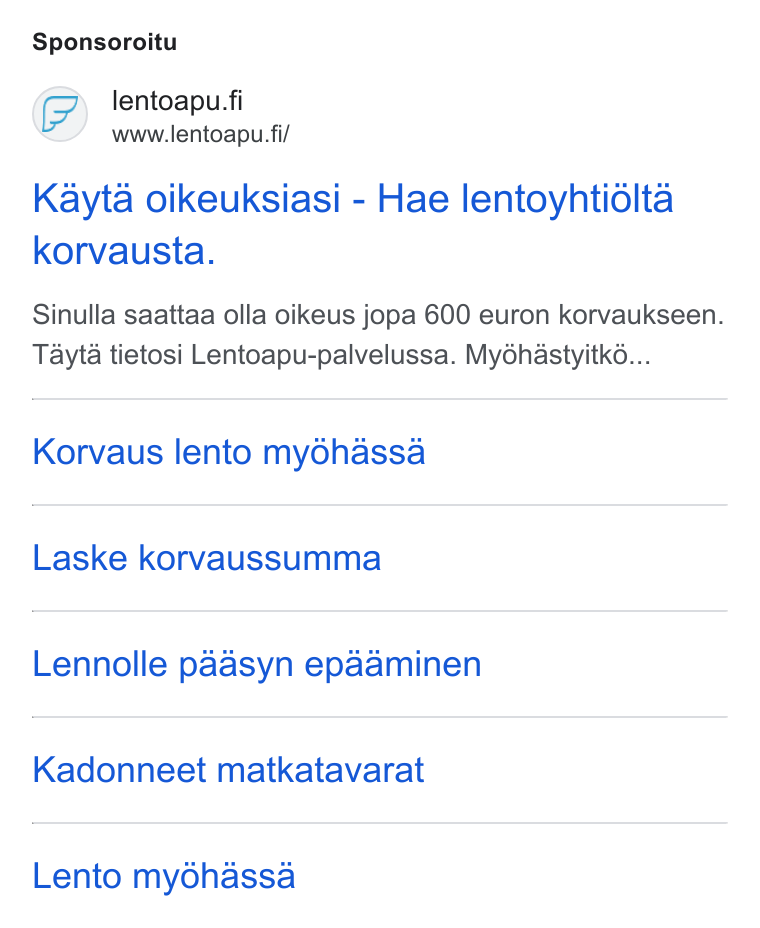Open the 'Kadonneet matkatavarat' sitelink
The height and width of the screenshot is (928, 760).
[228, 770]
